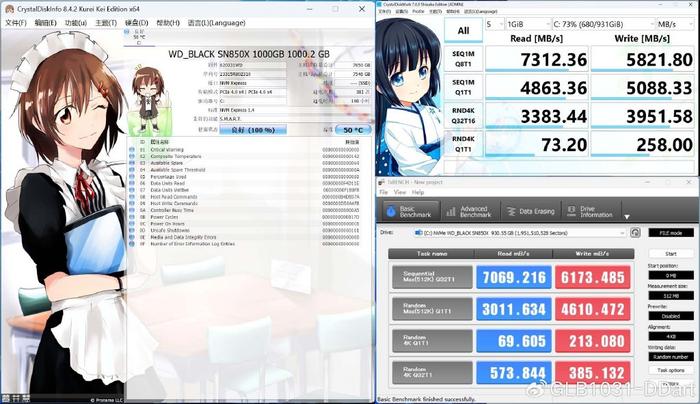
Task: Switch to the Advanced Benchmark tab
Action: [469, 211]
